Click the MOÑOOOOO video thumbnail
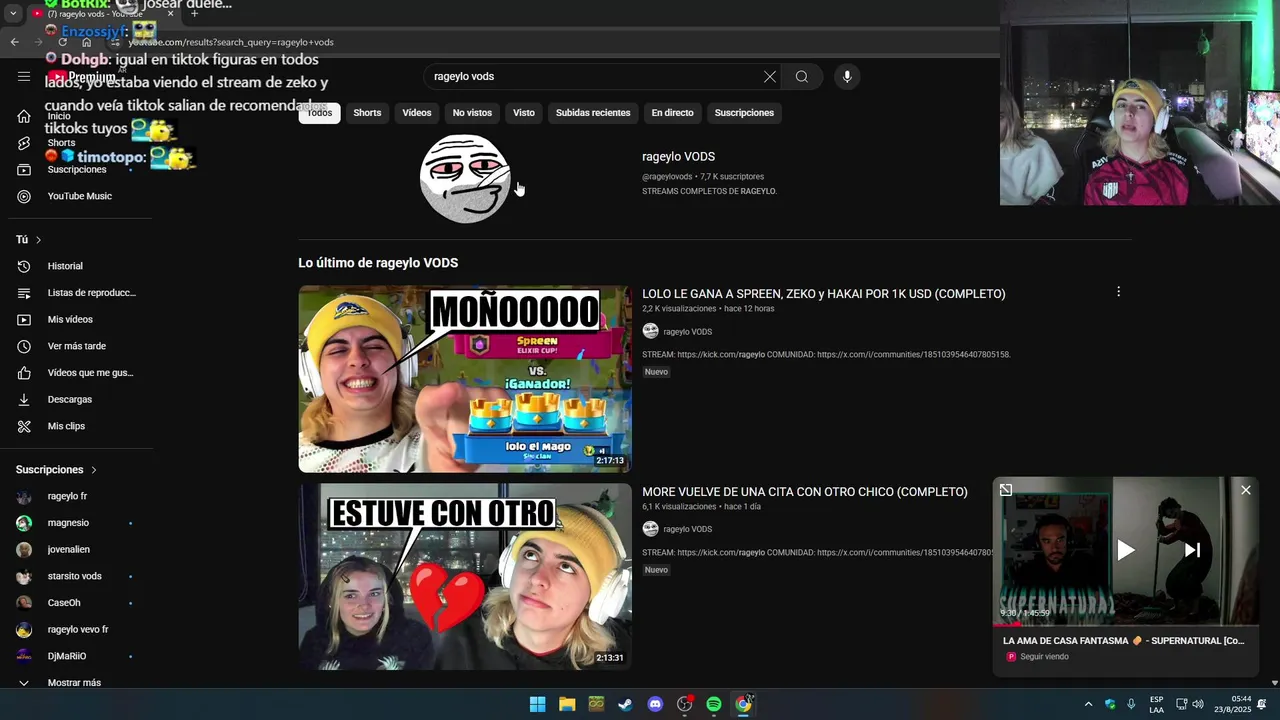 pyautogui.click(x=465, y=379)
